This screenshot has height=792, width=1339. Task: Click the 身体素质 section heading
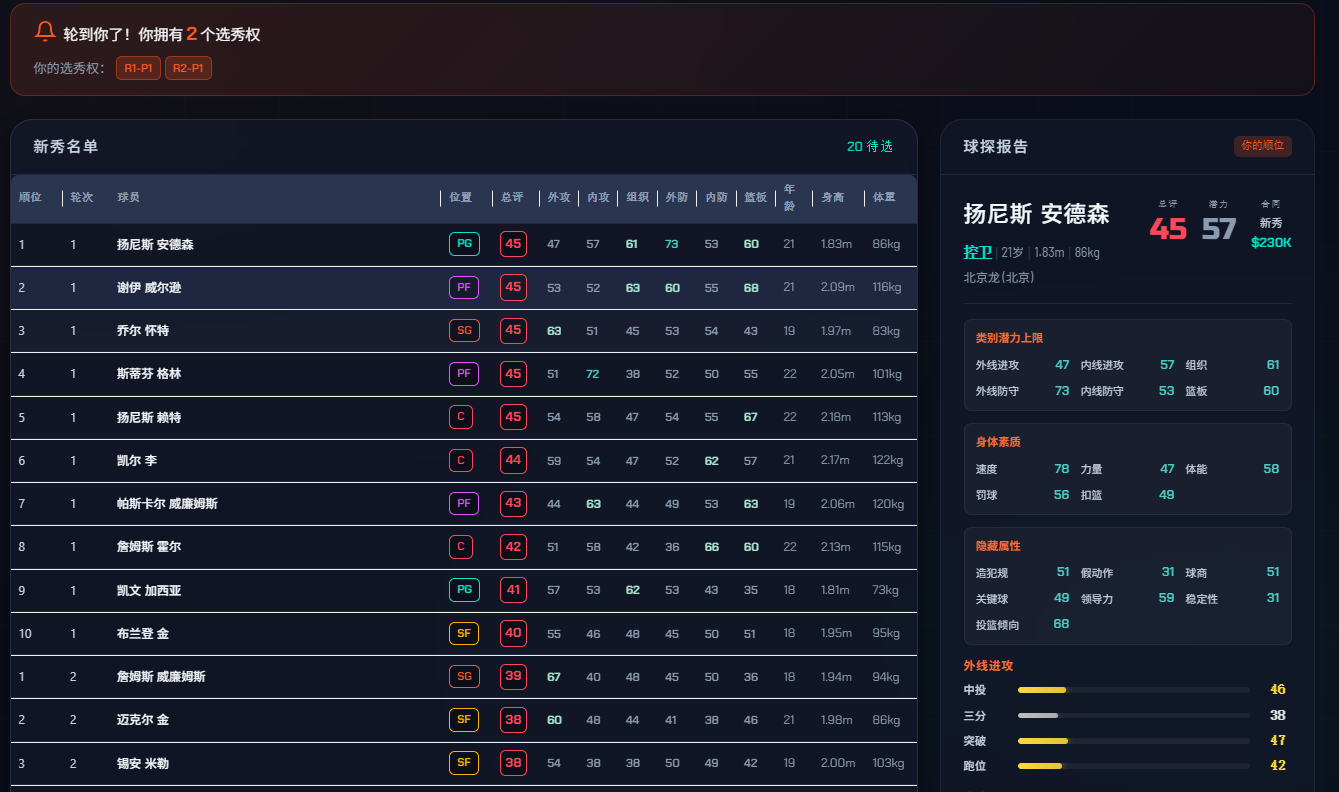coord(998,442)
